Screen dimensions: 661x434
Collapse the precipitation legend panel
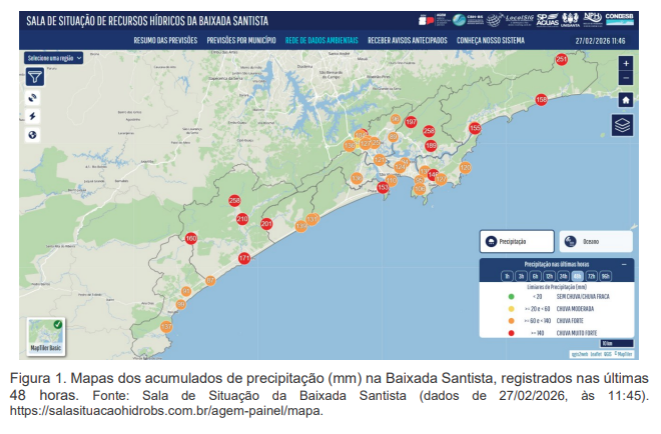tap(623, 264)
